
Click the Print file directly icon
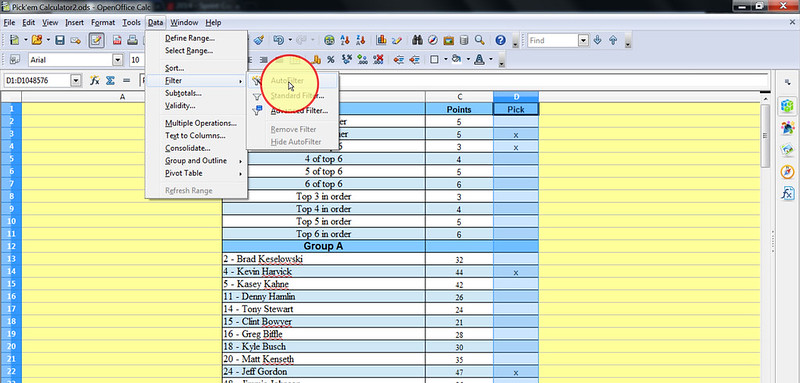click(x=132, y=40)
